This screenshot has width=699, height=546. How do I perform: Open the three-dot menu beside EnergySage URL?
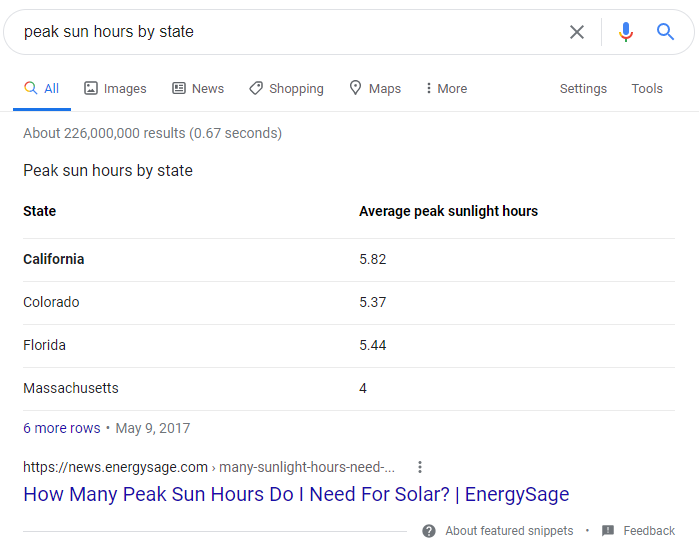pyautogui.click(x=420, y=467)
